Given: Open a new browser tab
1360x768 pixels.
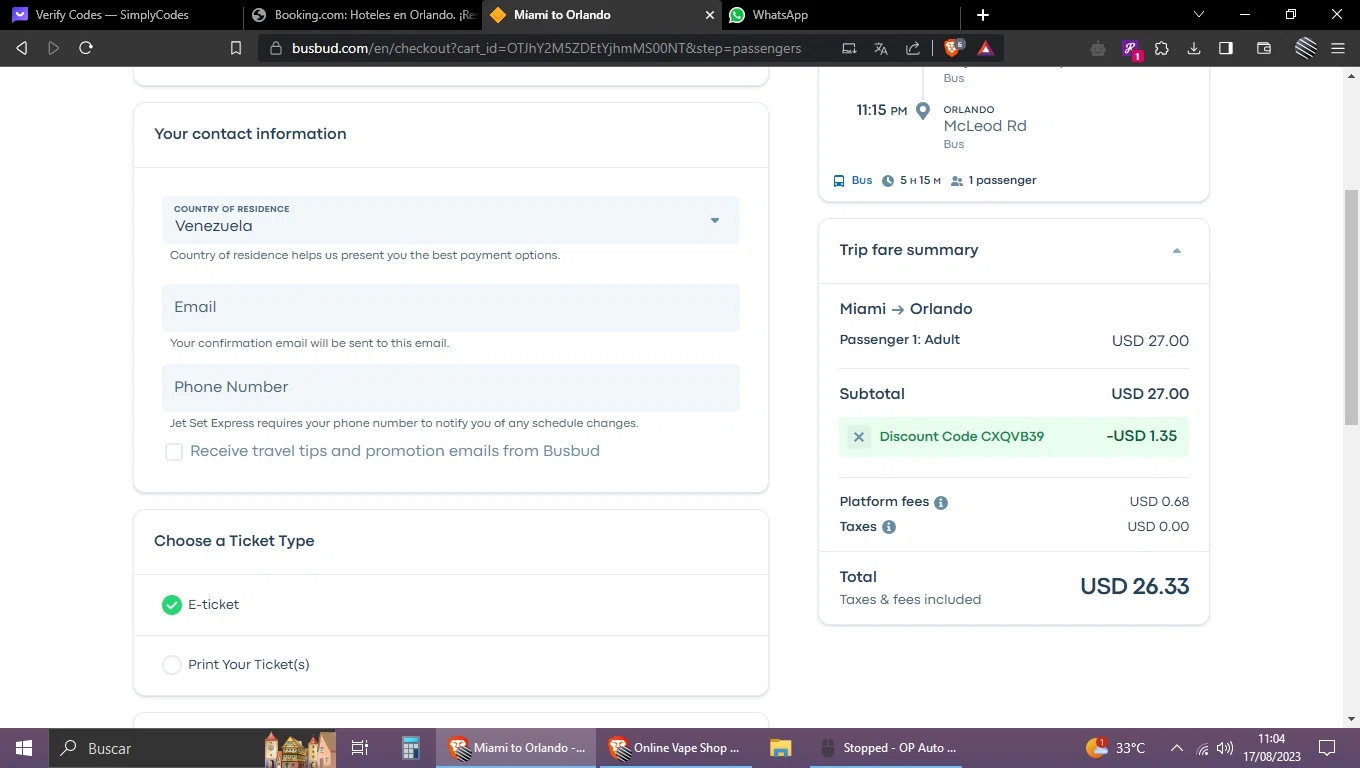Looking at the screenshot, I should pyautogui.click(x=983, y=15).
